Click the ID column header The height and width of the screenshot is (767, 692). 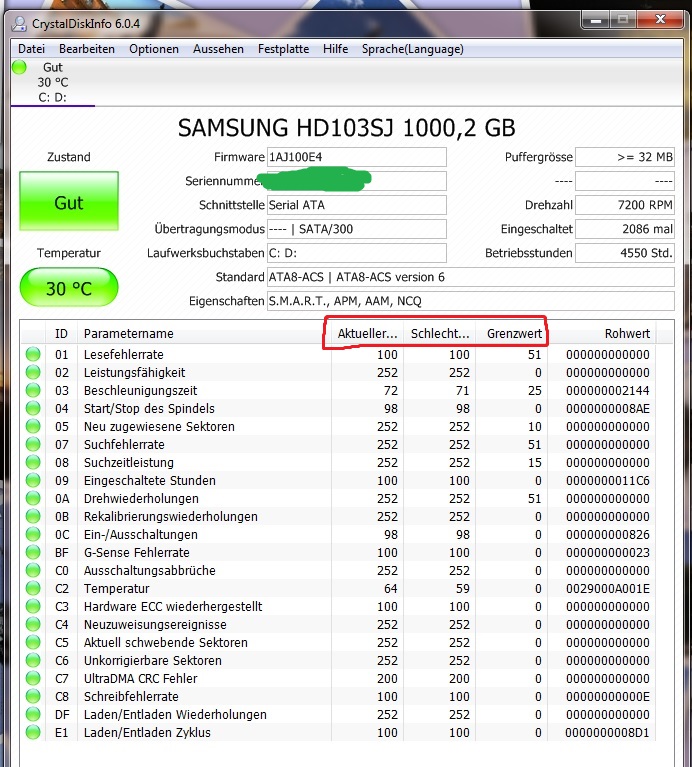61,334
